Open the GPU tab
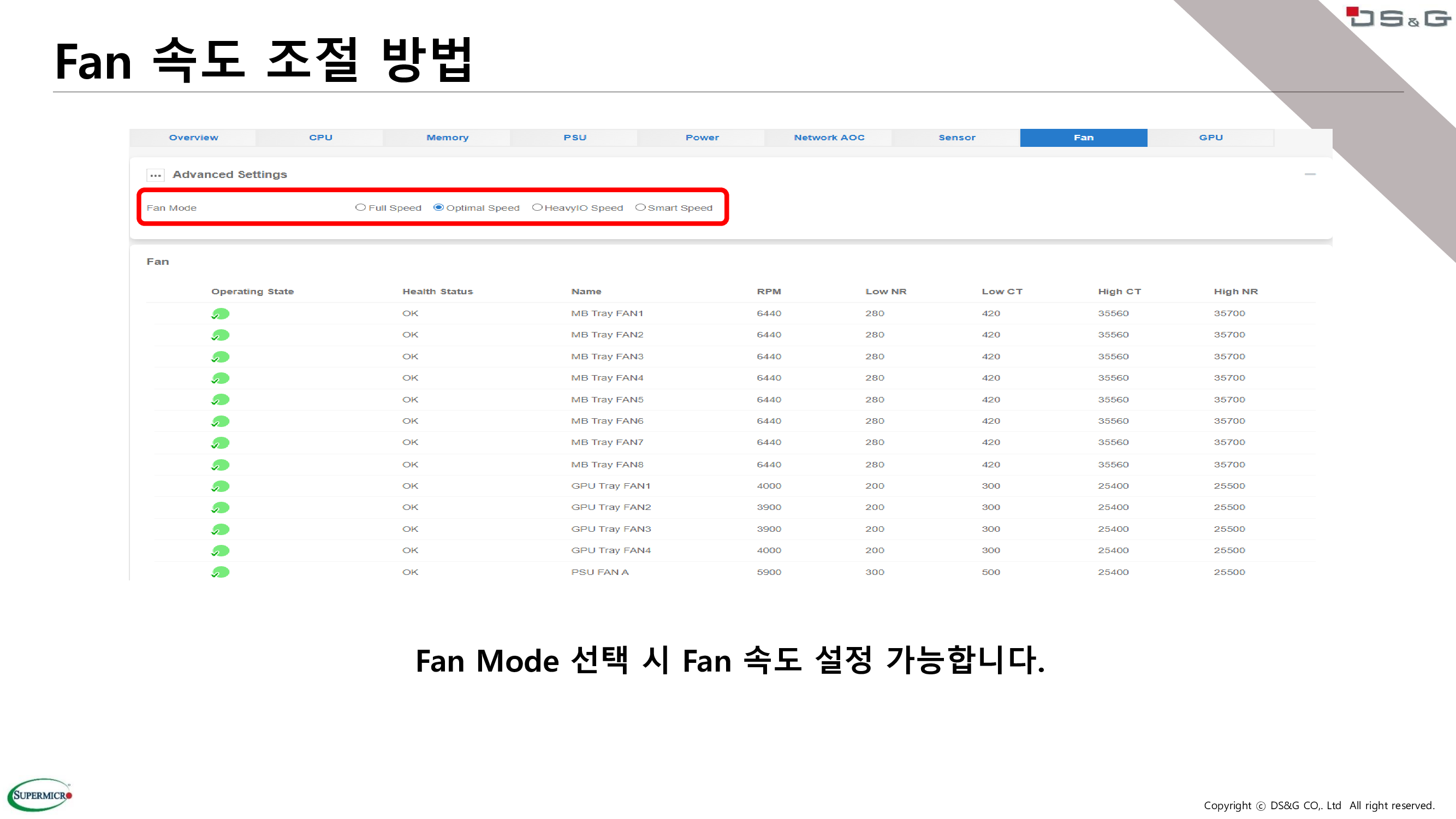 click(x=1210, y=138)
